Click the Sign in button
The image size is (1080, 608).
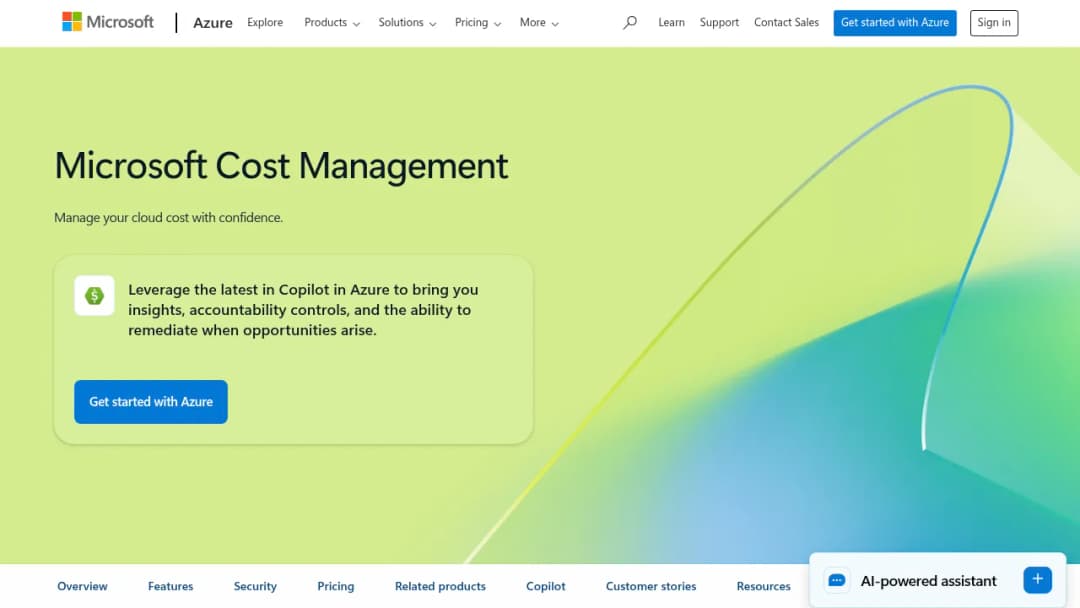pyautogui.click(x=994, y=23)
